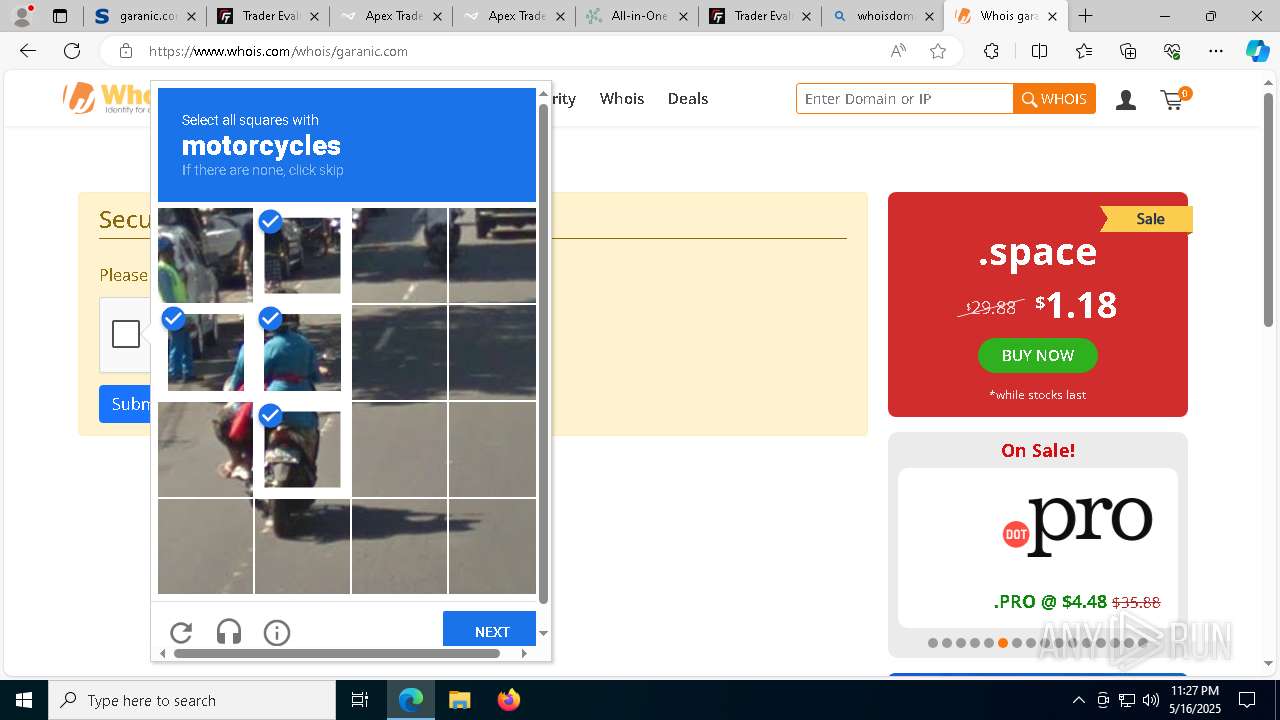This screenshot has width=1280, height=720.
Task: Show hidden system tray icons
Action: tap(1078, 700)
